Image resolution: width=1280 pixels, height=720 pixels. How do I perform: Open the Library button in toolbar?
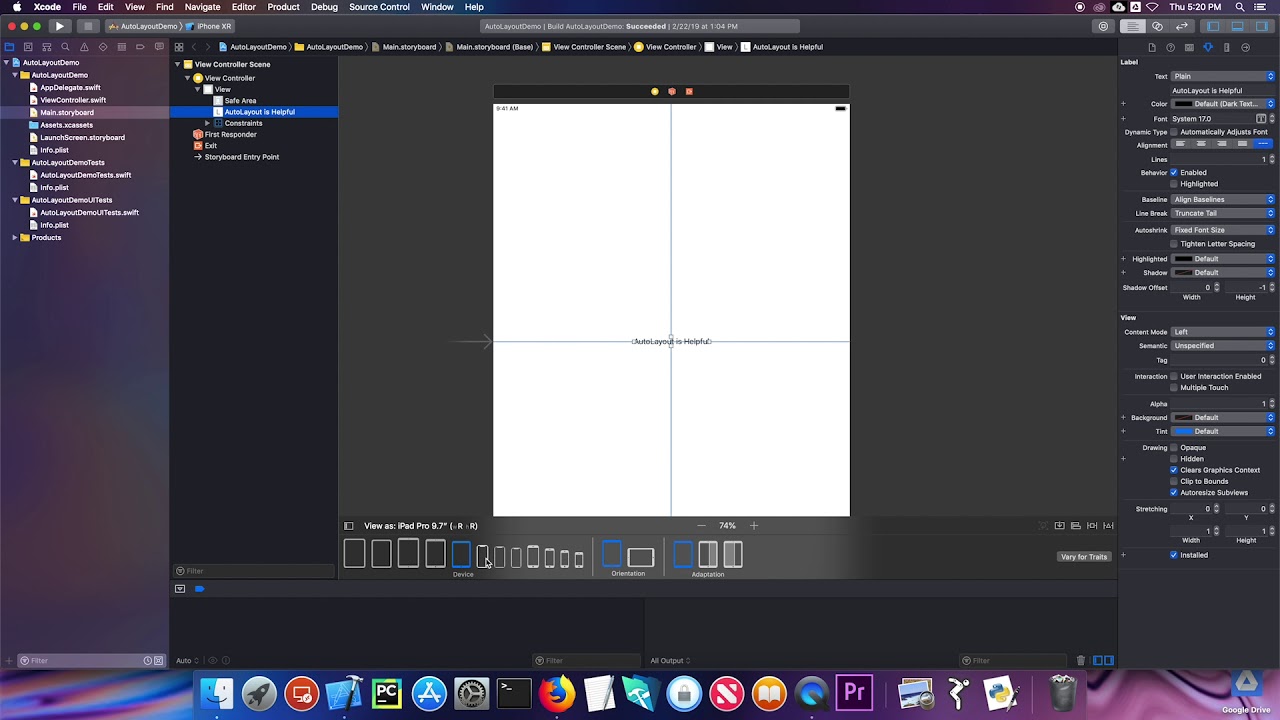(1103, 26)
